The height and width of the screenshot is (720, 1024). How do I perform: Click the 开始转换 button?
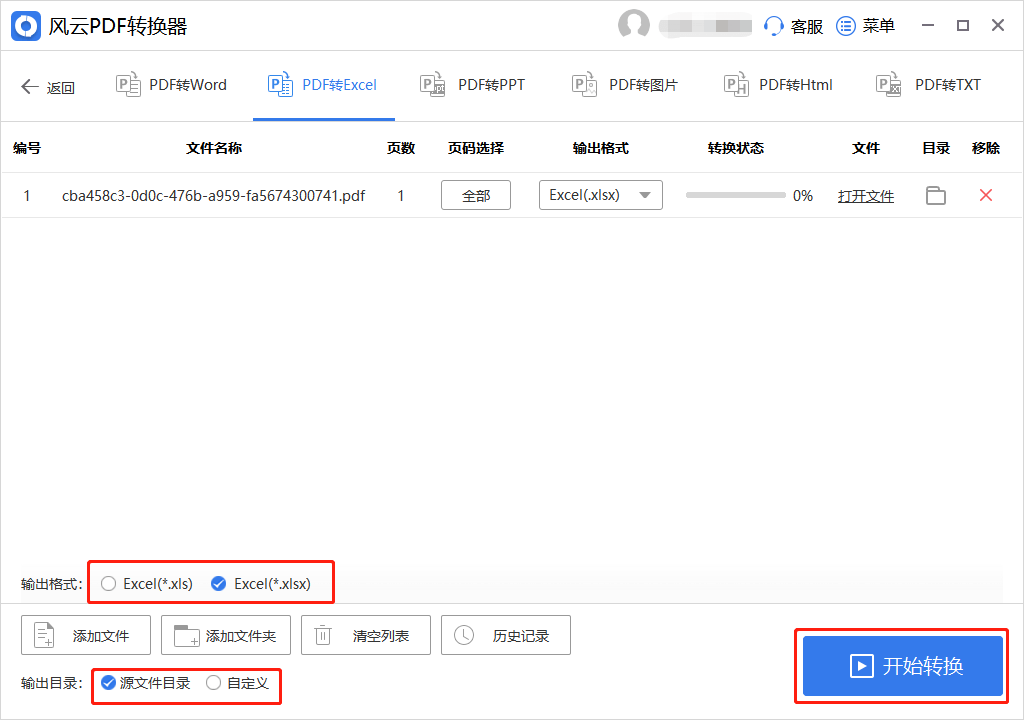tap(902, 666)
